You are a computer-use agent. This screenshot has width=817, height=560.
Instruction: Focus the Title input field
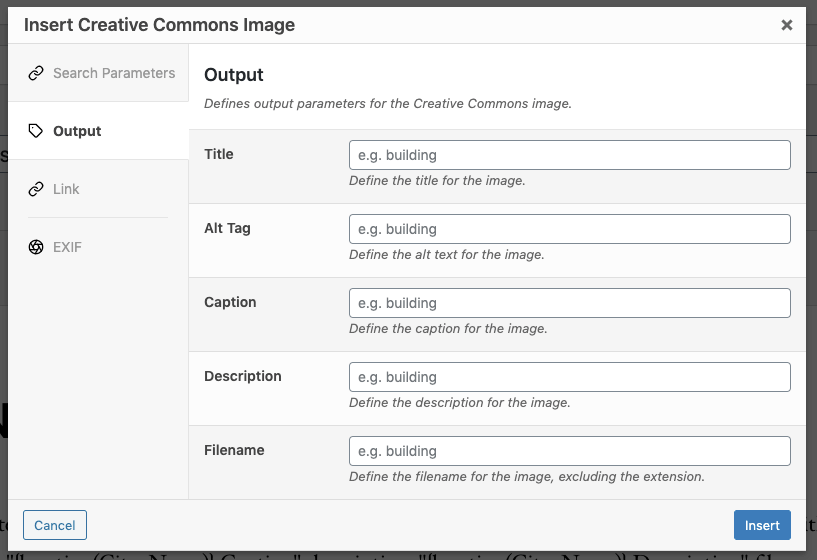point(569,155)
